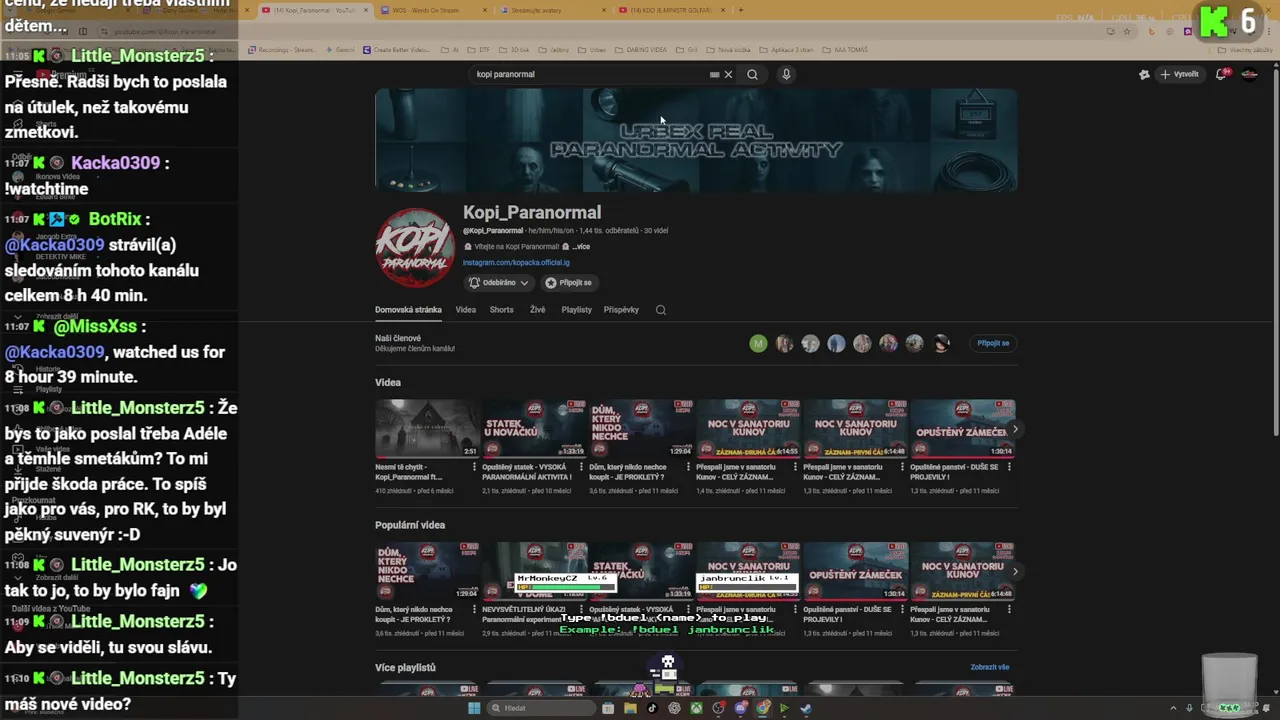Bookmark this page with the star icon
This screenshot has height=720, width=1280.
coord(1128,31)
